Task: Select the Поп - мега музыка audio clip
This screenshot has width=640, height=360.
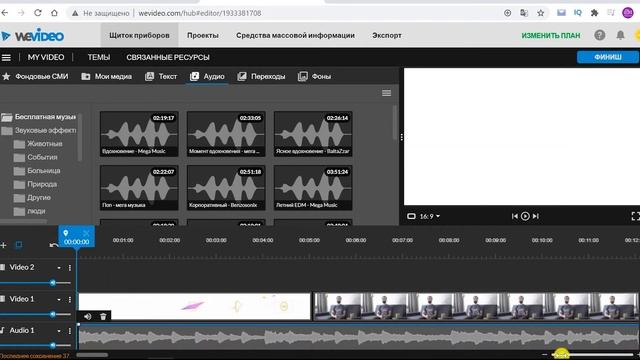Action: click(139, 188)
